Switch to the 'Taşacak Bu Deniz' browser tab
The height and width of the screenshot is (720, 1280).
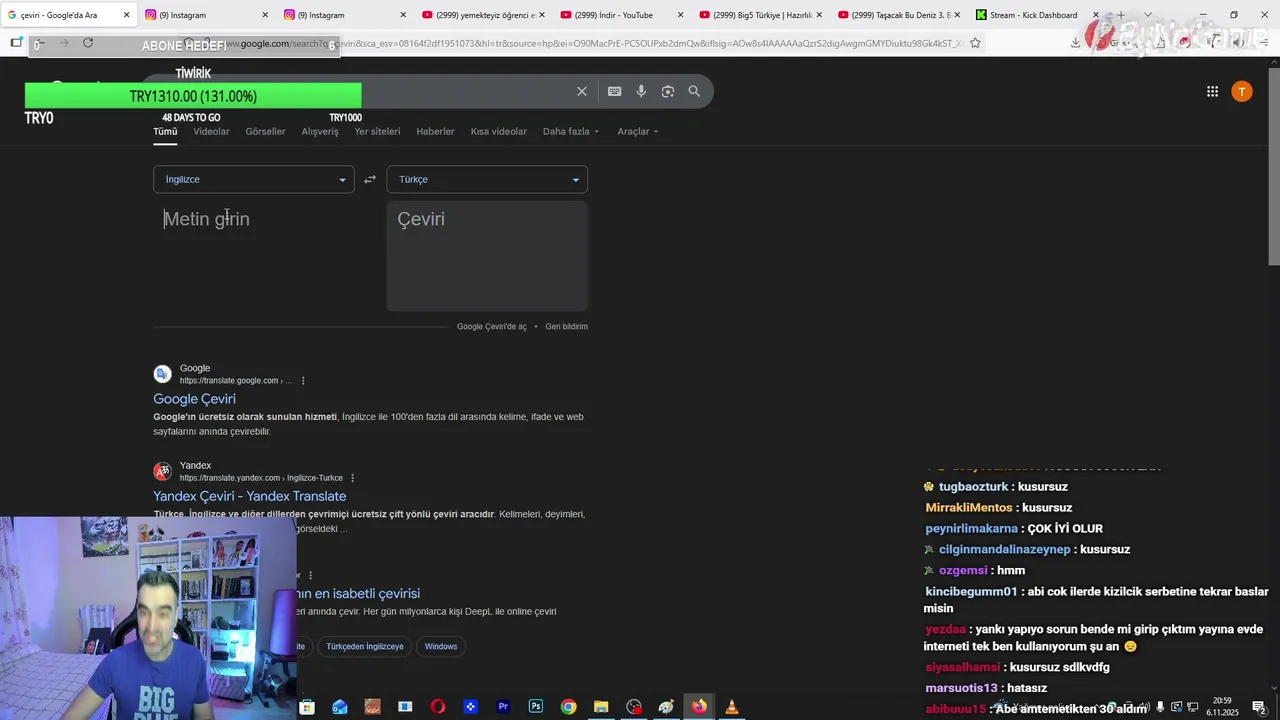(x=899, y=15)
